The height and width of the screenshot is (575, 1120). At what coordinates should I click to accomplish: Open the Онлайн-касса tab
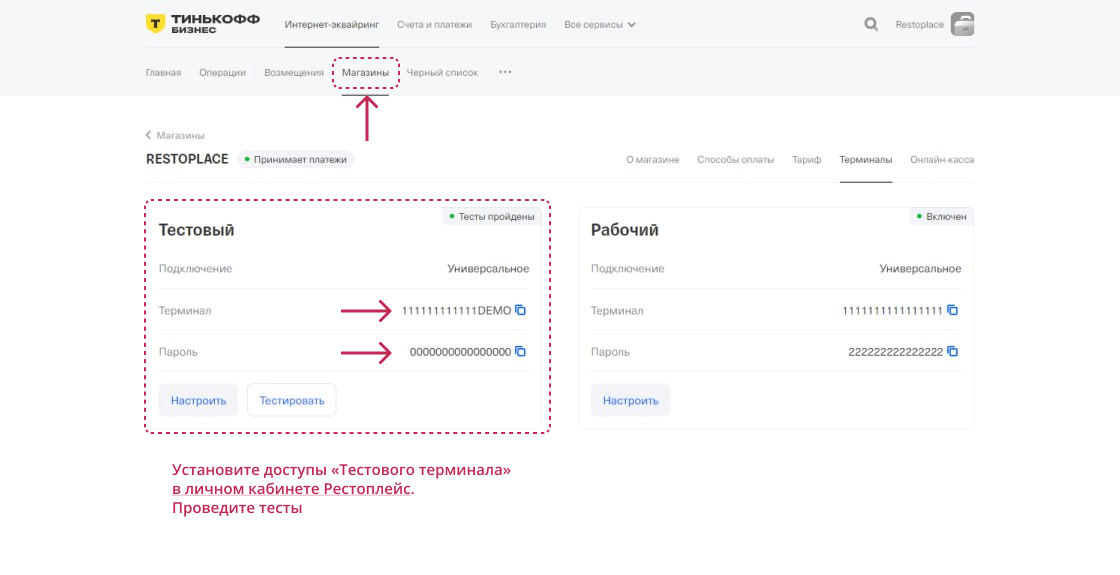point(942,159)
